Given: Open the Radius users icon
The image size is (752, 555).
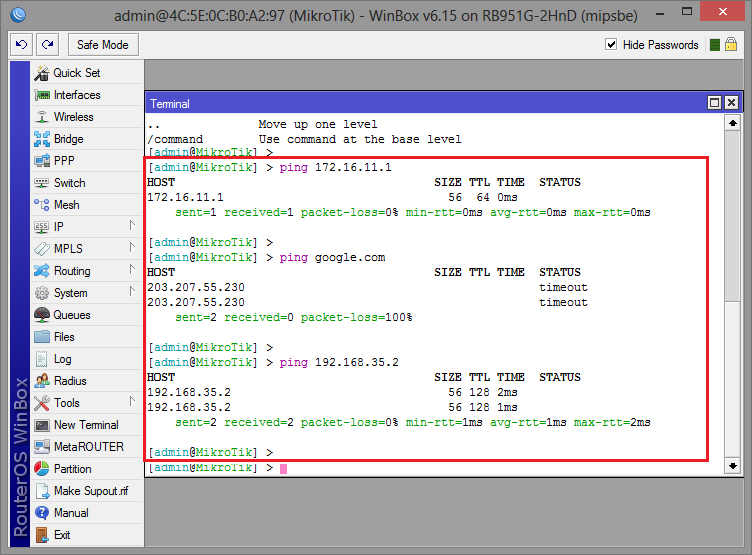Looking at the screenshot, I should (42, 381).
